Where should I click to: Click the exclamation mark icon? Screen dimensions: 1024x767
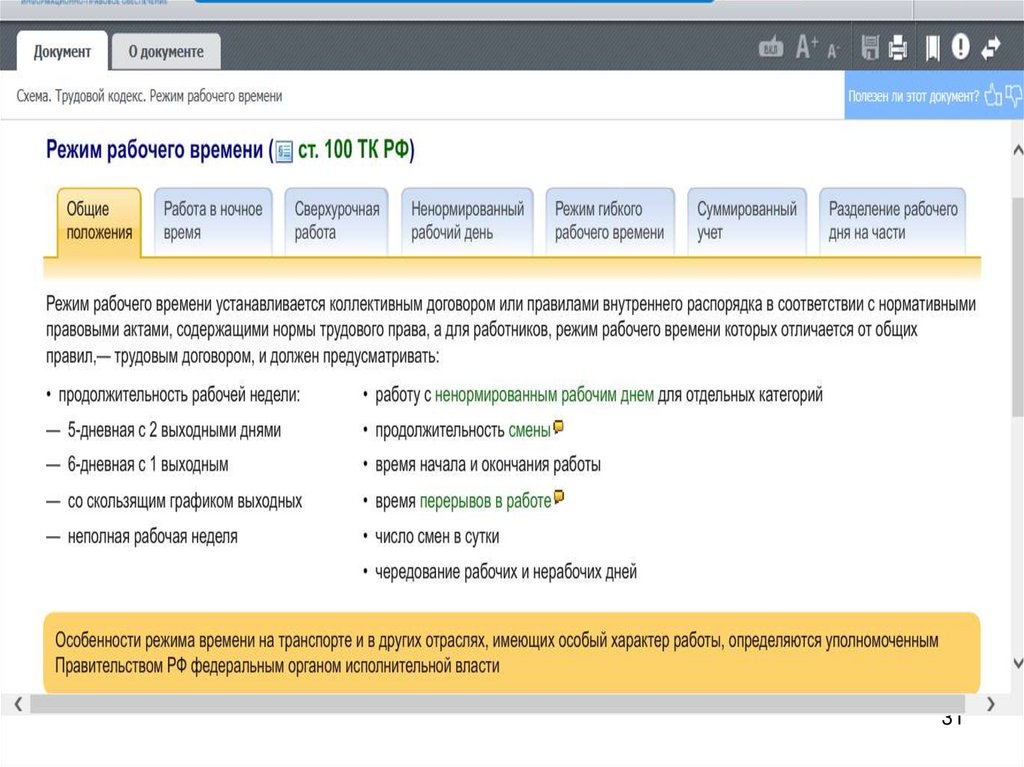click(x=961, y=47)
